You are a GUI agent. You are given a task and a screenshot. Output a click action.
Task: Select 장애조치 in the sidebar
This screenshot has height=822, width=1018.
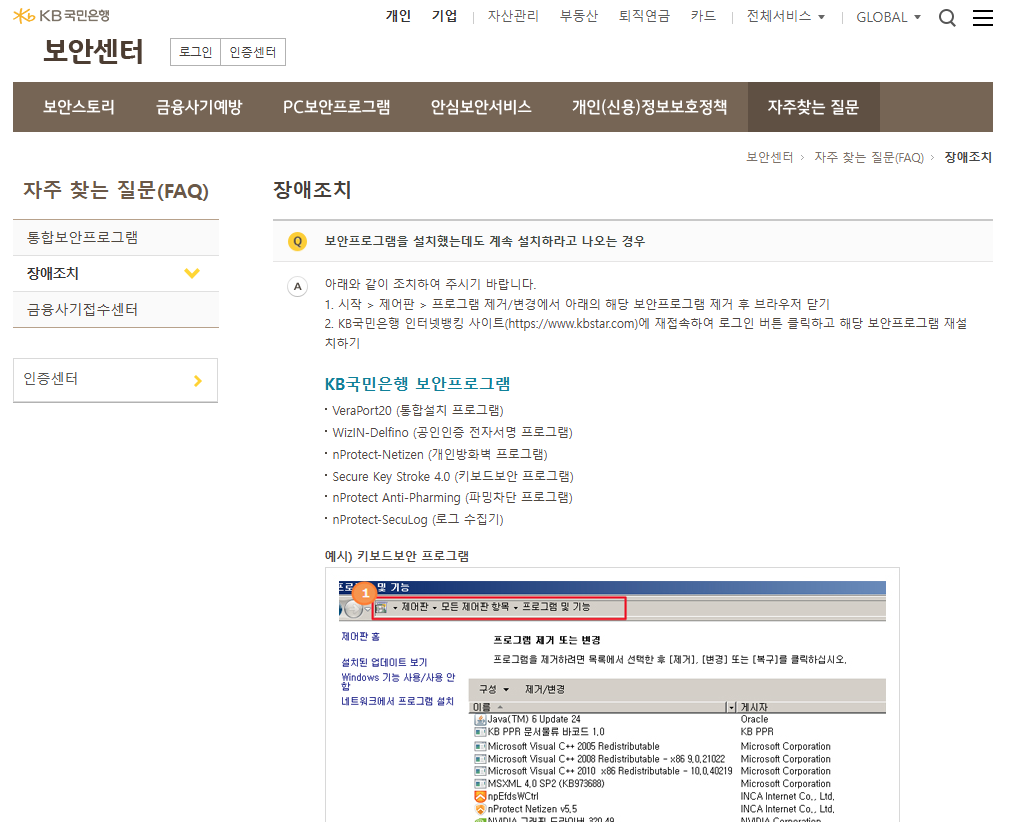(x=116, y=273)
